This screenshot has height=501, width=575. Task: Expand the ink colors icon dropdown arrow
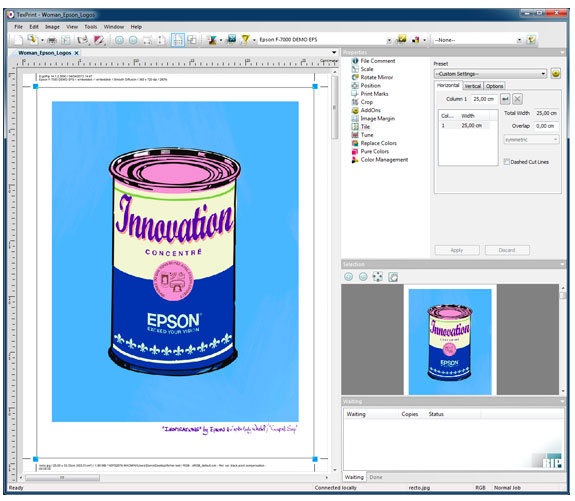tap(425, 40)
